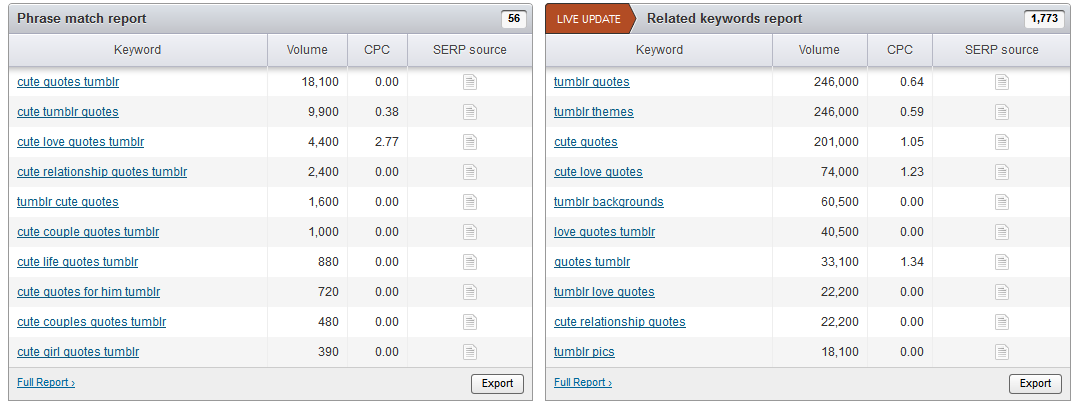Open SERP source for tumblr themes row
This screenshot has height=407, width=1076.
[1002, 112]
